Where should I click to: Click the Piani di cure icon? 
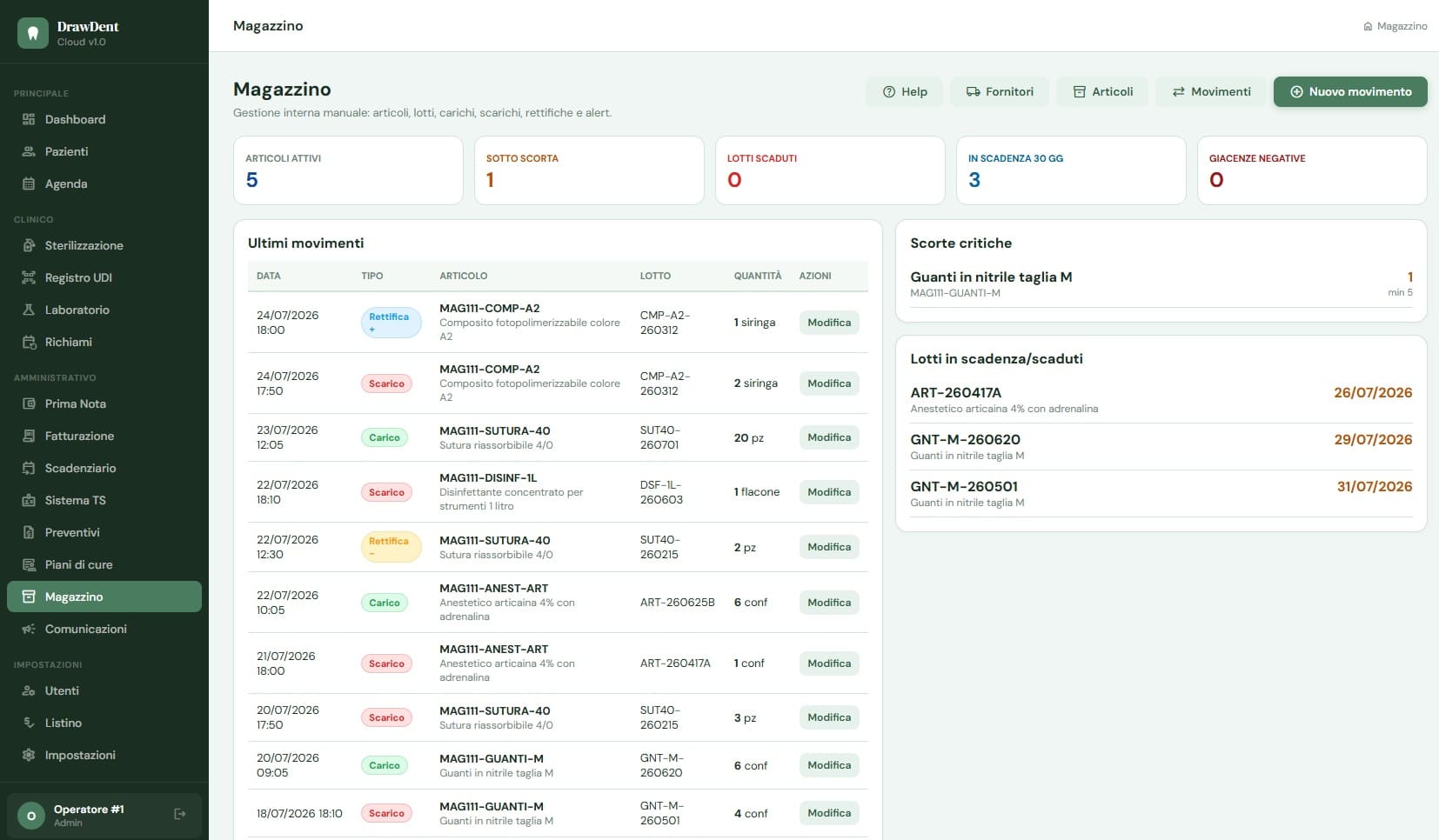point(29,564)
